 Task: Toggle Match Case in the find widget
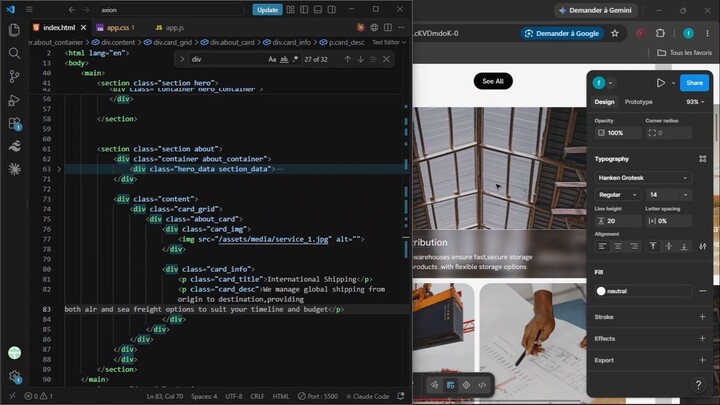[272, 59]
